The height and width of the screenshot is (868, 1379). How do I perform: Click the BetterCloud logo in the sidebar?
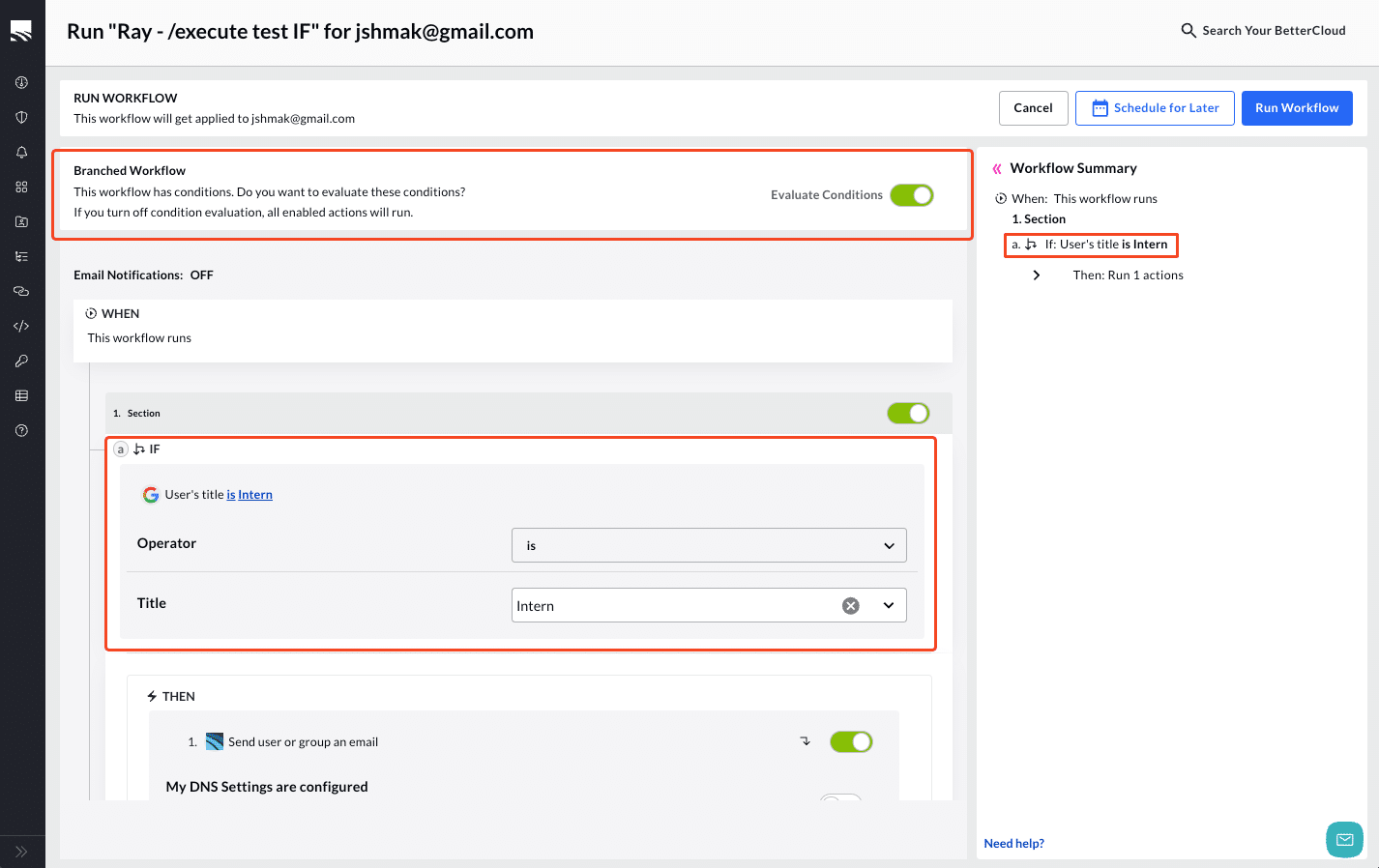21,32
